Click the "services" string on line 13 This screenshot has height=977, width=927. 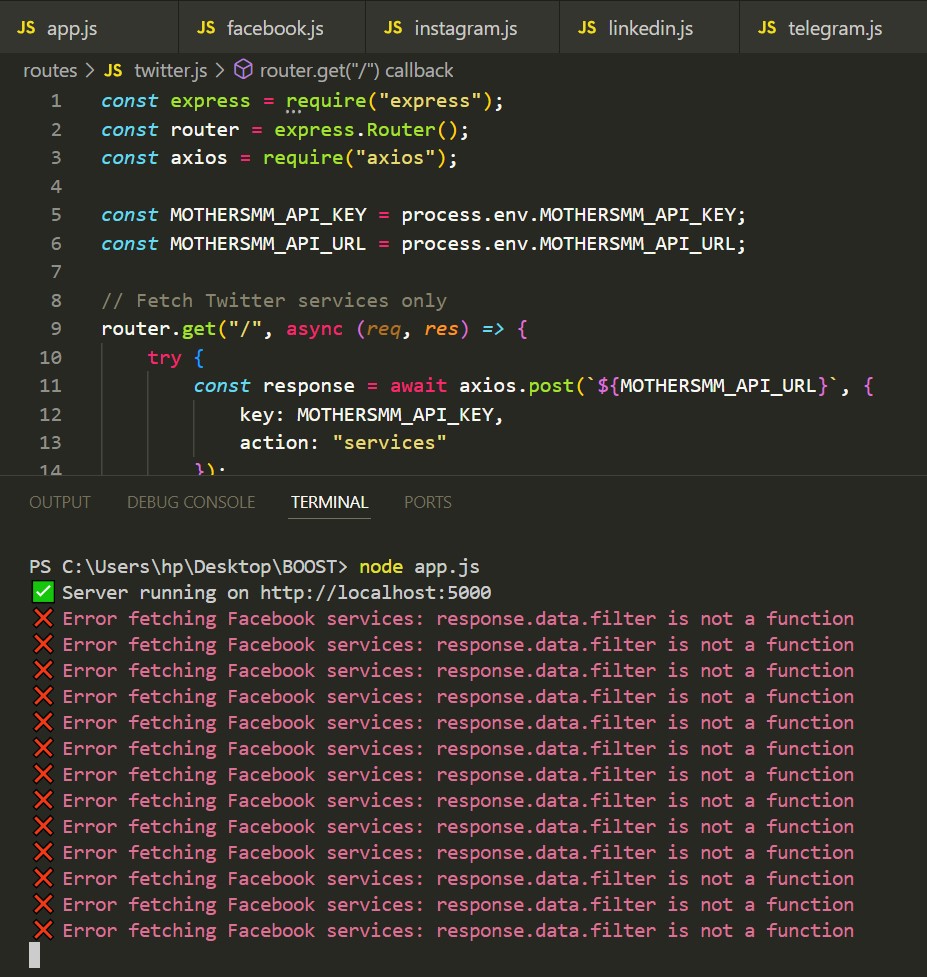click(389, 443)
